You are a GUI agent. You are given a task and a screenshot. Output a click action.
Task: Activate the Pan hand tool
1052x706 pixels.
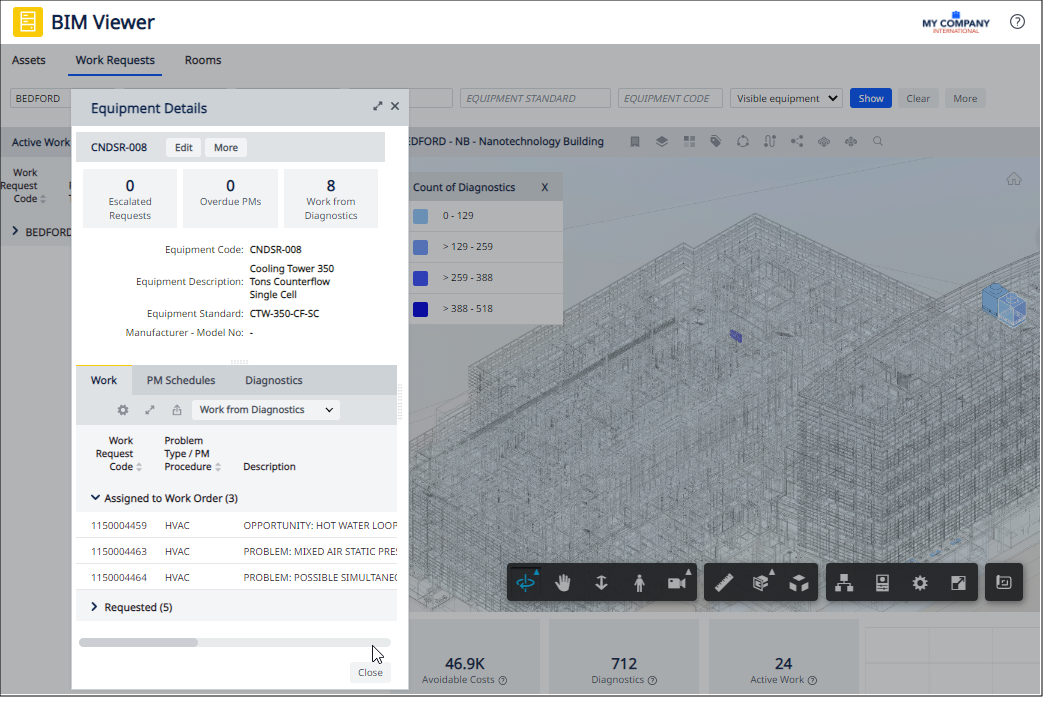[x=564, y=585]
